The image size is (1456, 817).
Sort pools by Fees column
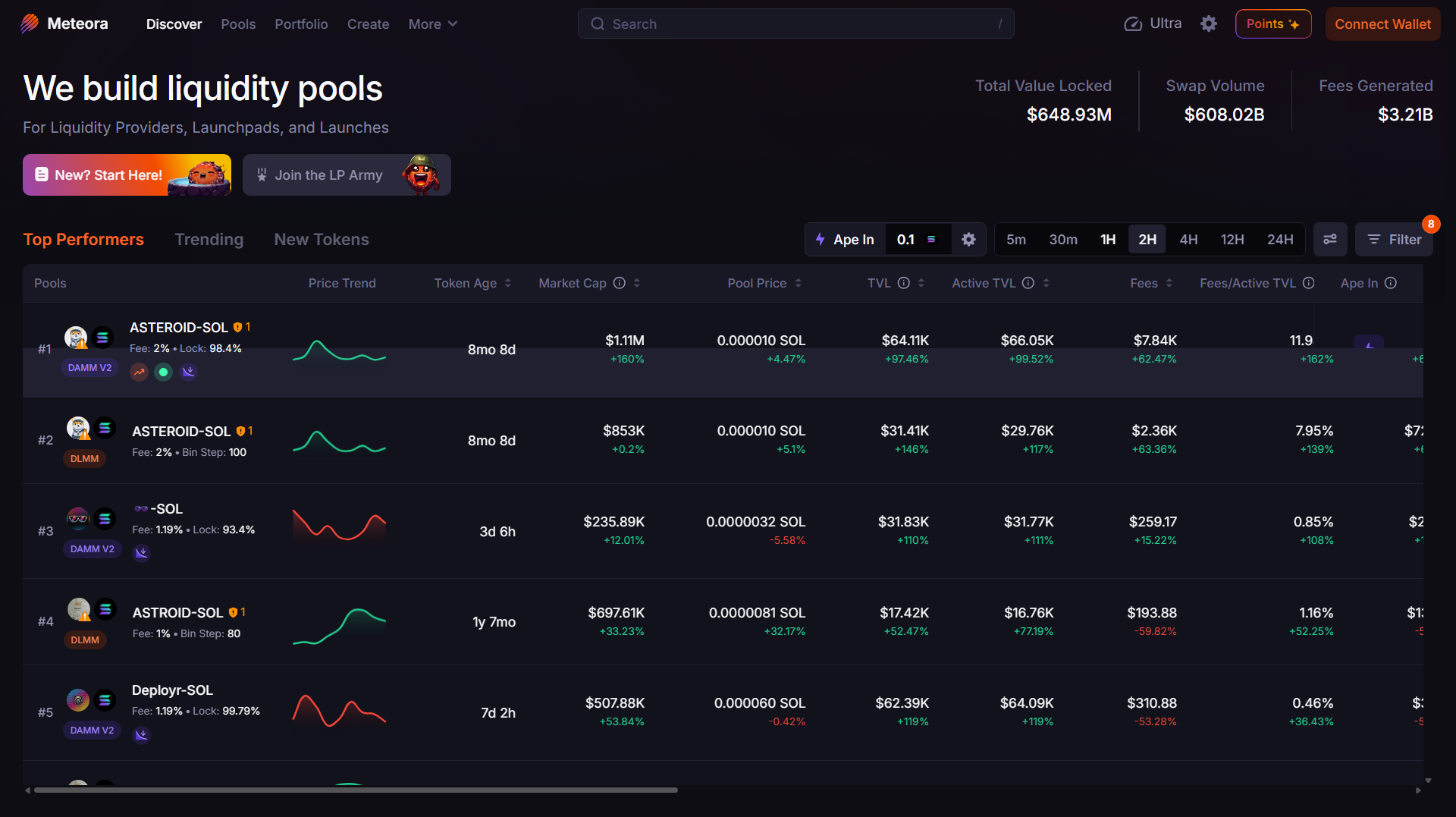pos(1150,283)
